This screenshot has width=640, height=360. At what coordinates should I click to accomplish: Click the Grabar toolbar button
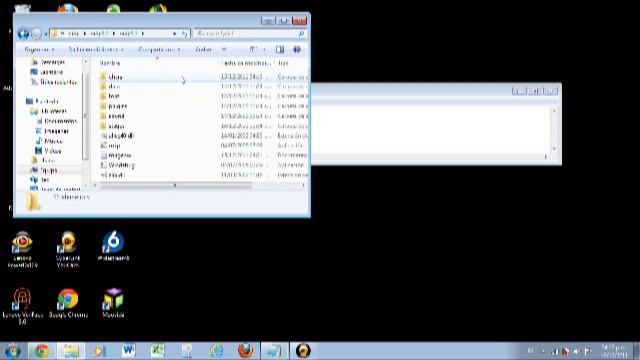pos(203,49)
